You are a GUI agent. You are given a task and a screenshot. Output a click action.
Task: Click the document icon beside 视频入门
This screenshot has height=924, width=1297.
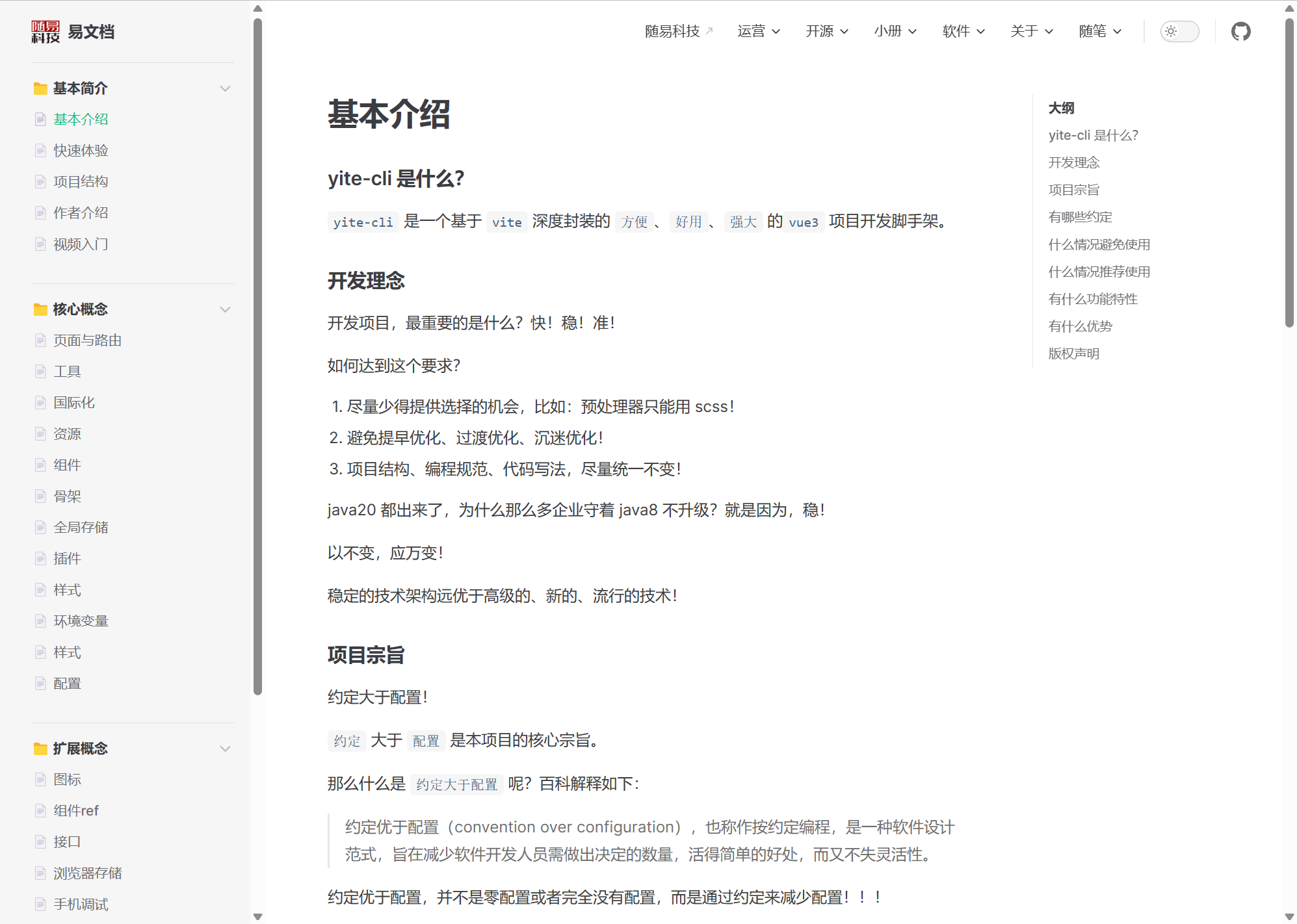pyautogui.click(x=40, y=244)
